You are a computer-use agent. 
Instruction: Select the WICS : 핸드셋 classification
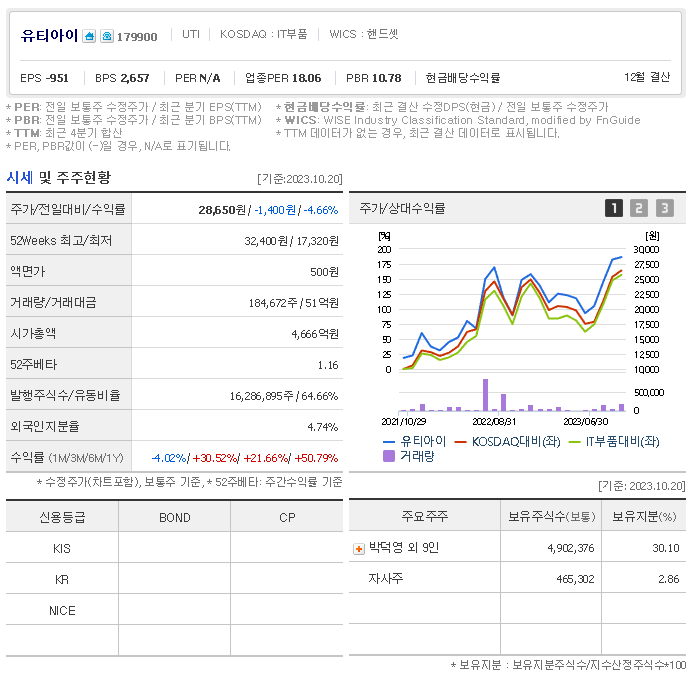(364, 34)
